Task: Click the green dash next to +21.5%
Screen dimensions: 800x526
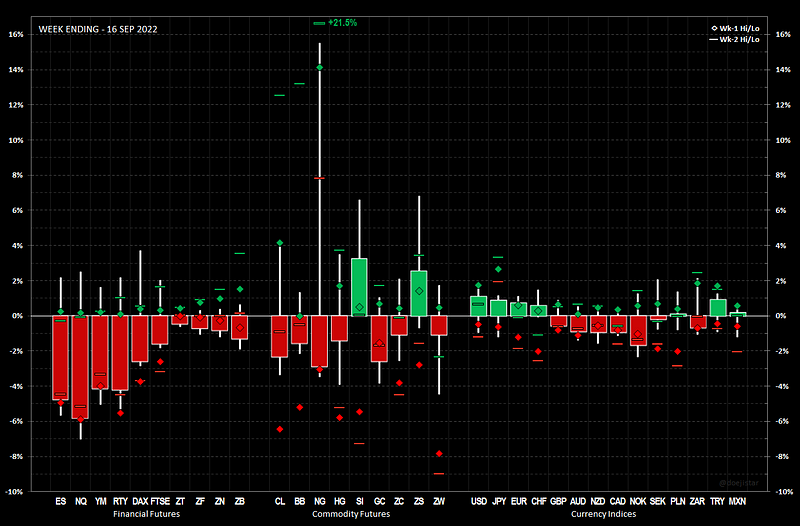Action: coord(319,22)
